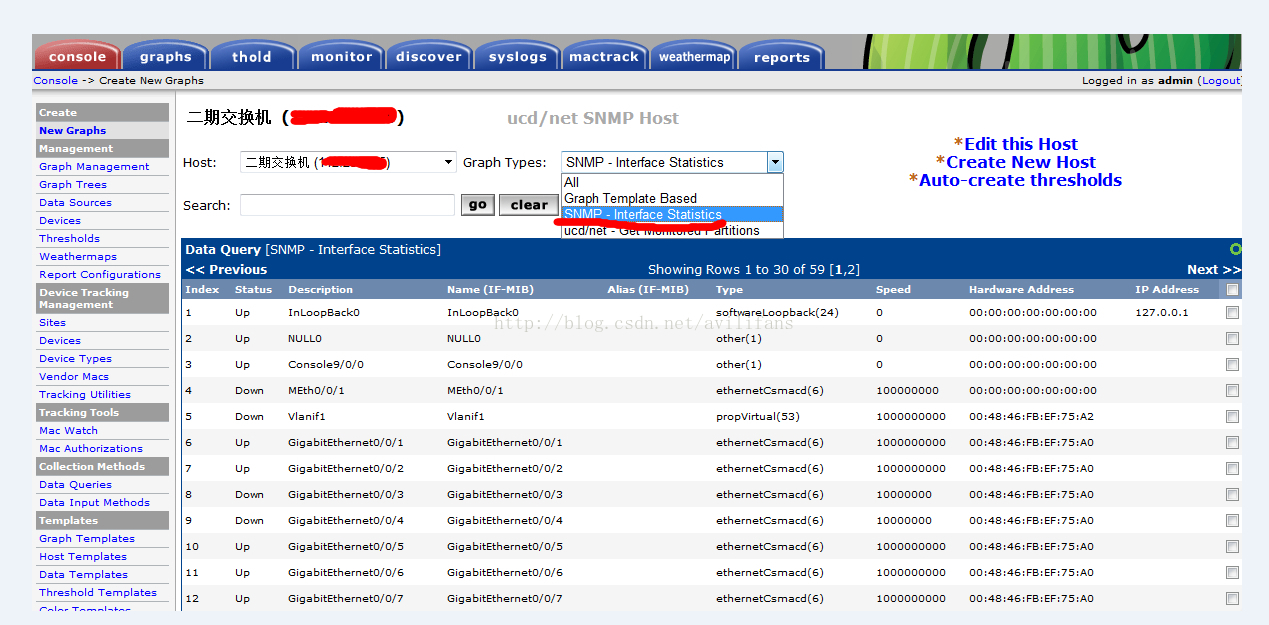Check the Console9/0/0 row checkbox

pos(1232,364)
